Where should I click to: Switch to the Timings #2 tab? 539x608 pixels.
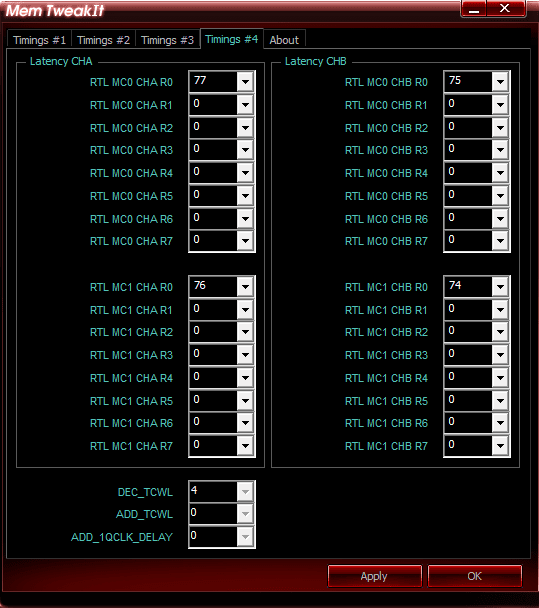103,40
